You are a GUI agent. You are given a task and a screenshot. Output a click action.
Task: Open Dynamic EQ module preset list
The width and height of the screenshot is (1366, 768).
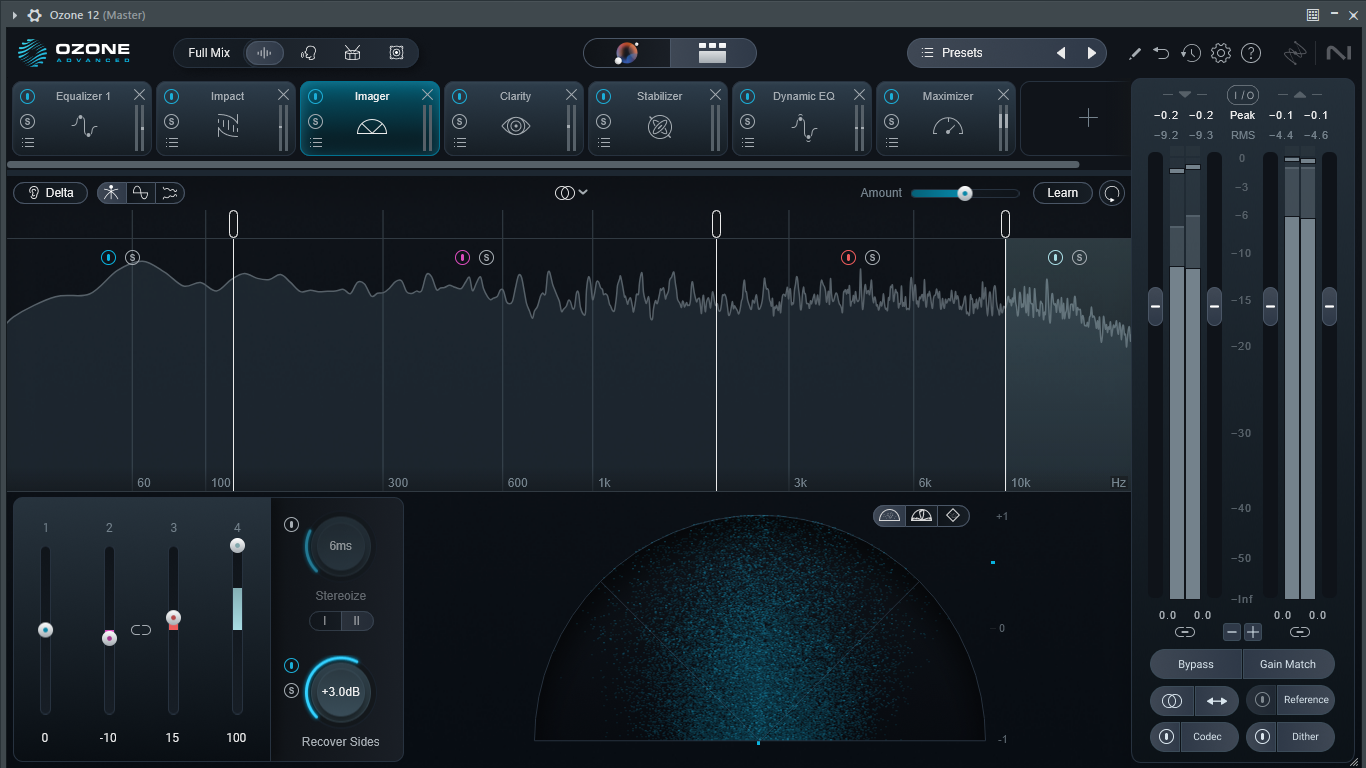click(x=747, y=143)
